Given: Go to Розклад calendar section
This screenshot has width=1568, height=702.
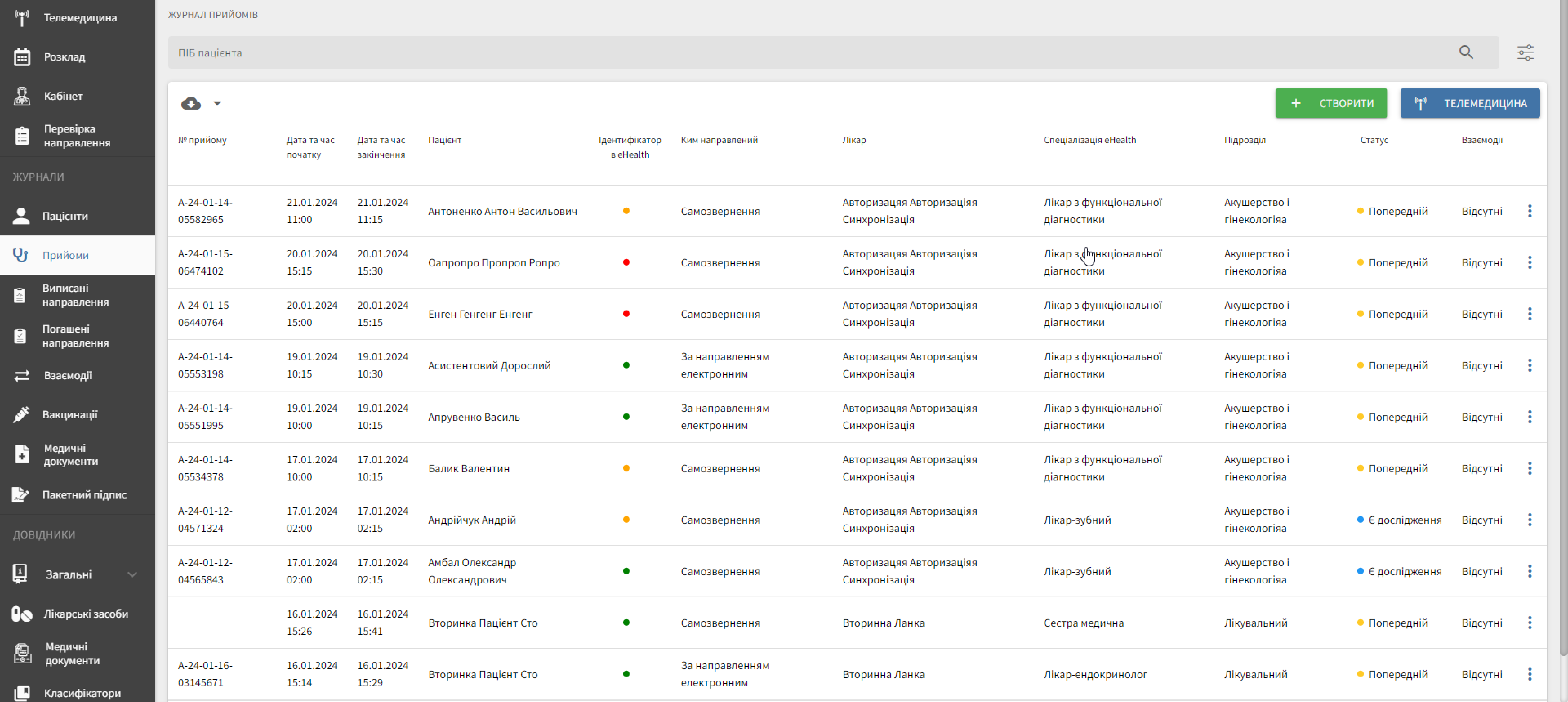Looking at the screenshot, I should (x=64, y=57).
